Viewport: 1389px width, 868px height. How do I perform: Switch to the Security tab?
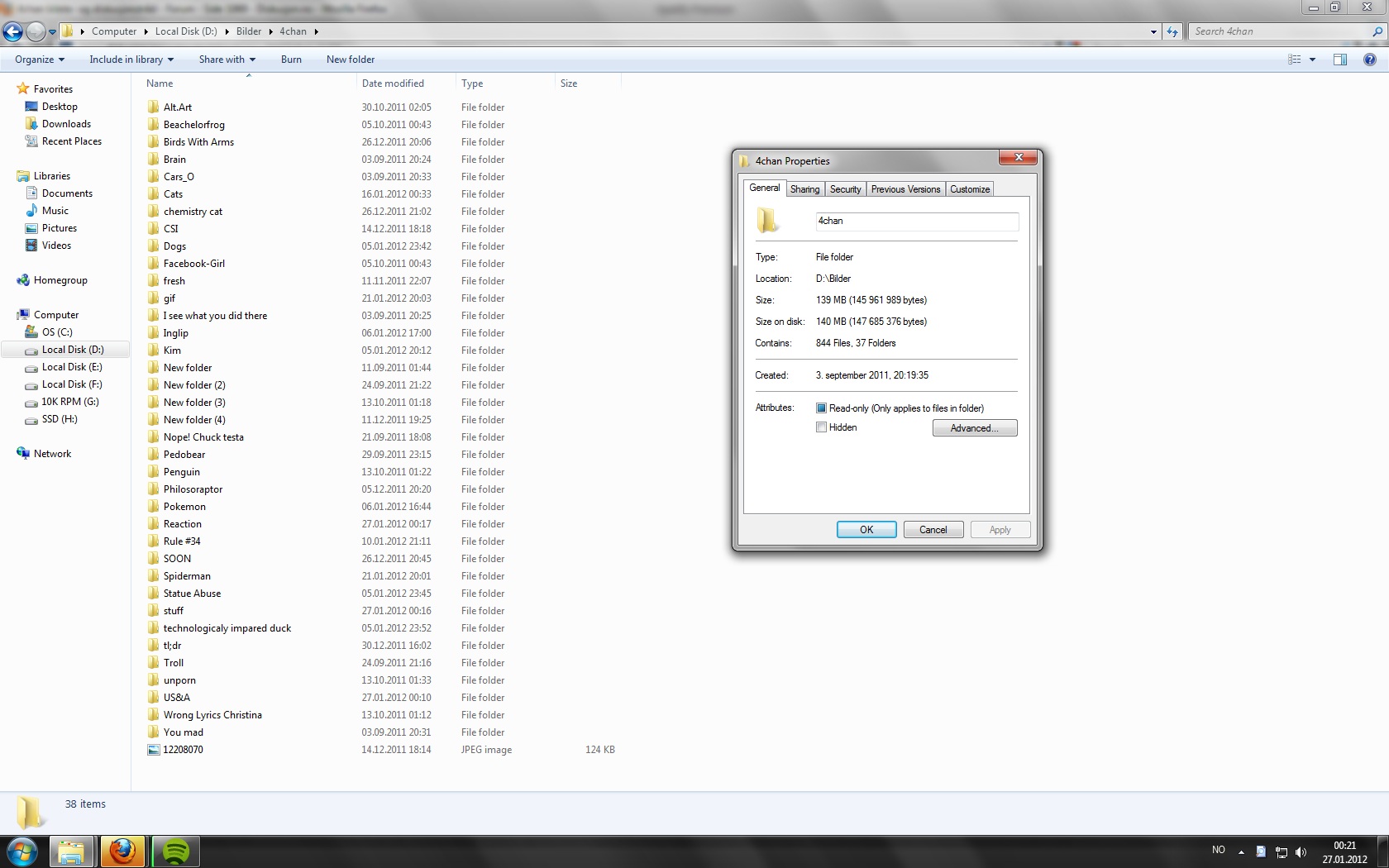[x=845, y=189]
